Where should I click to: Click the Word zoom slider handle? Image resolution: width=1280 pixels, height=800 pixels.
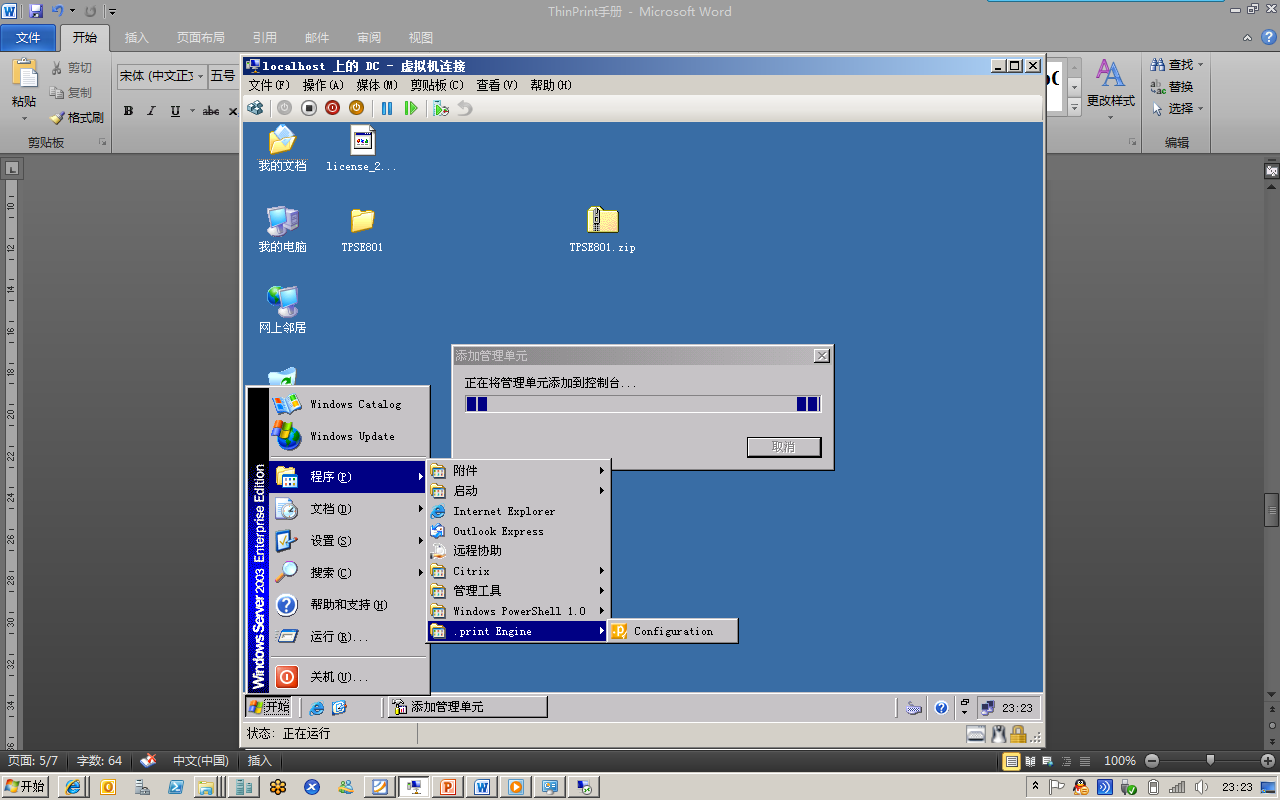point(1210,761)
